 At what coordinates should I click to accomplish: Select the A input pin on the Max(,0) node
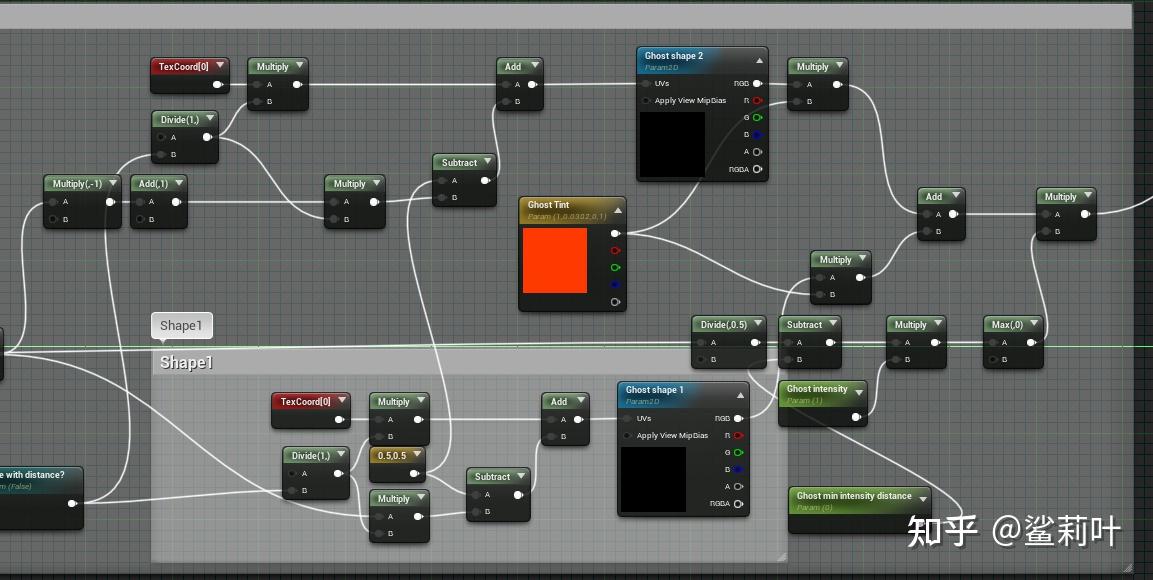pyautogui.click(x=993, y=342)
